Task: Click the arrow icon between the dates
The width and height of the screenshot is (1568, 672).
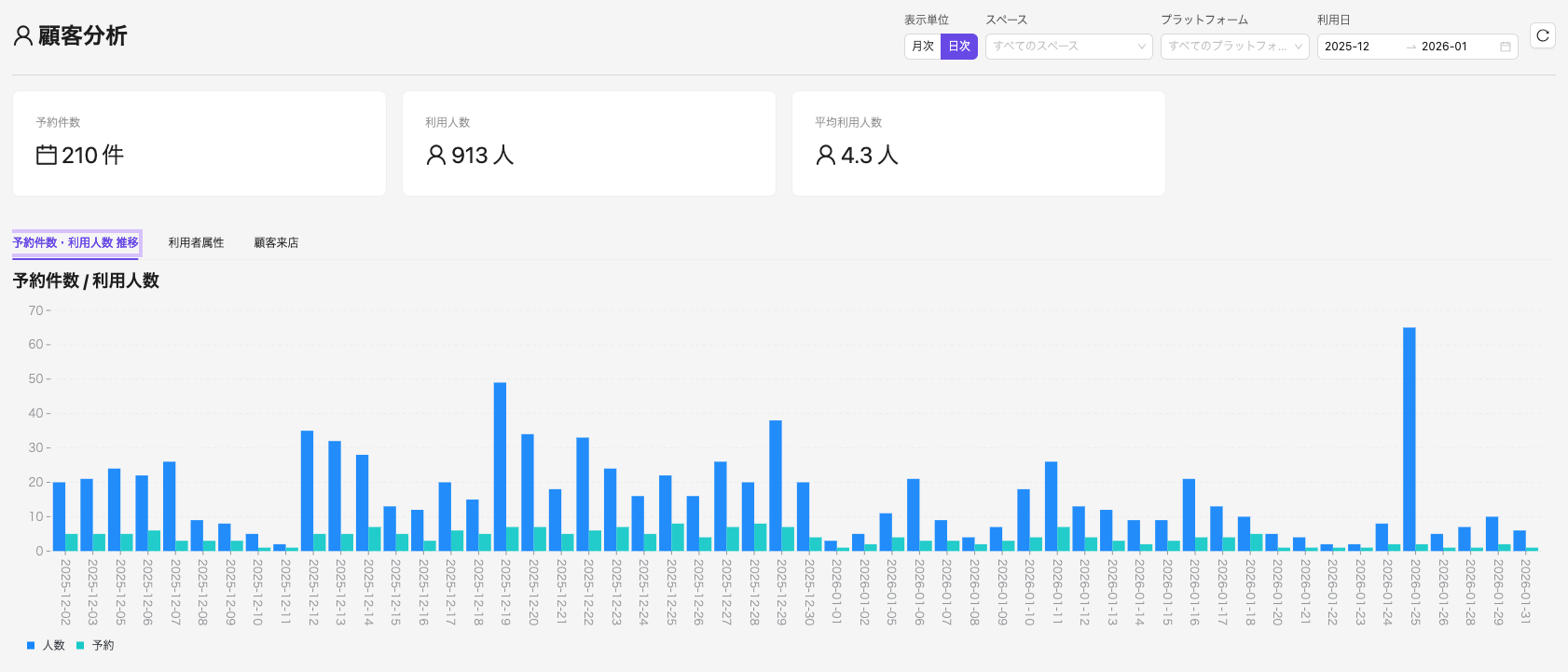Action: 1410,47
